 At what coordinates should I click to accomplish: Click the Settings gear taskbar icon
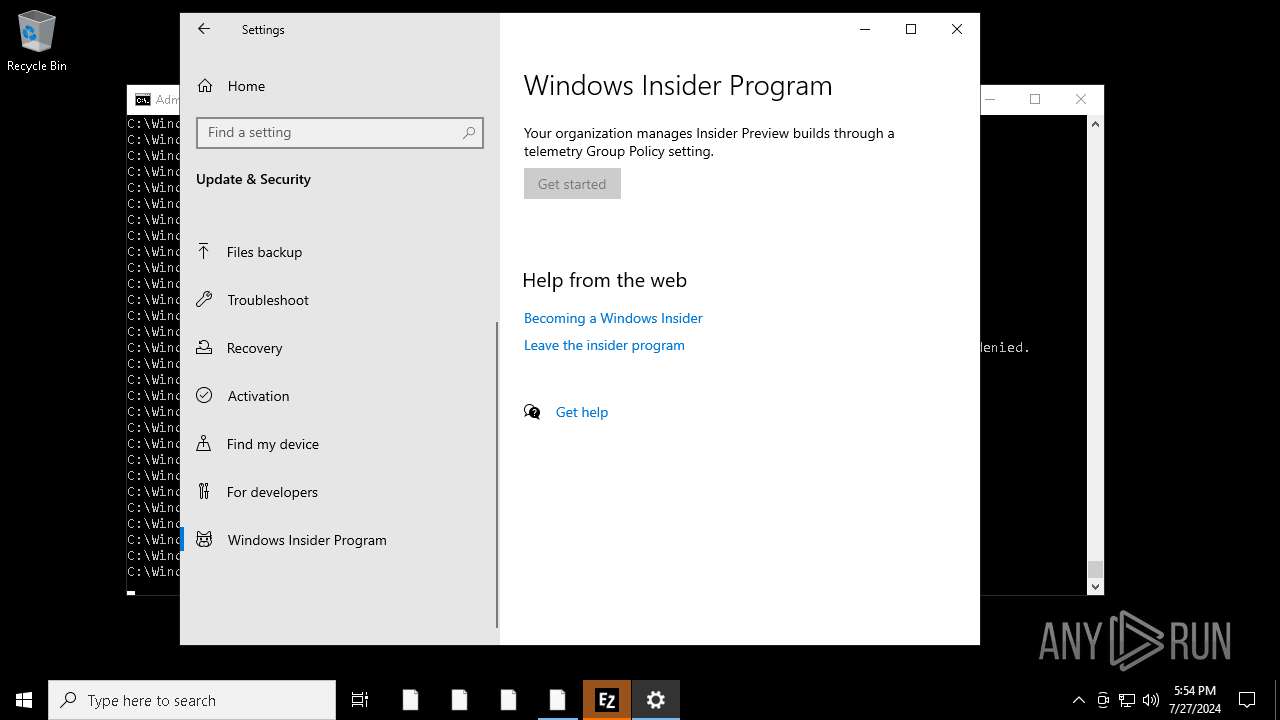[x=656, y=700]
